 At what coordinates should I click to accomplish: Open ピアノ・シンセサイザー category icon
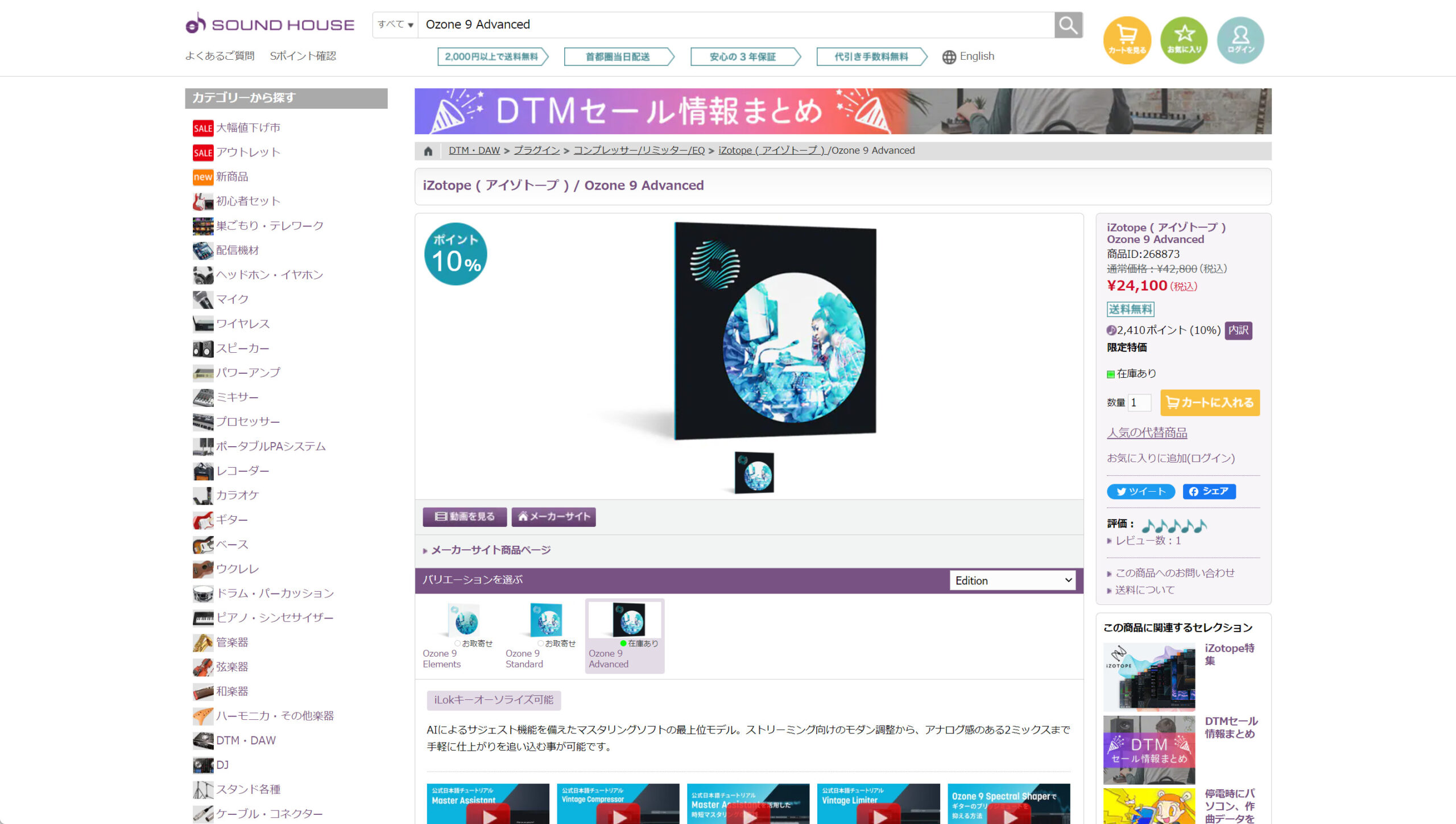203,618
